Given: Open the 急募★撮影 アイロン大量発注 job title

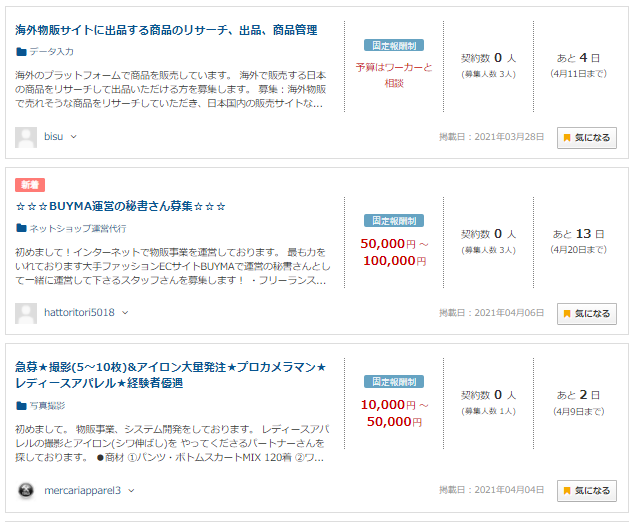Looking at the screenshot, I should coord(170,375).
